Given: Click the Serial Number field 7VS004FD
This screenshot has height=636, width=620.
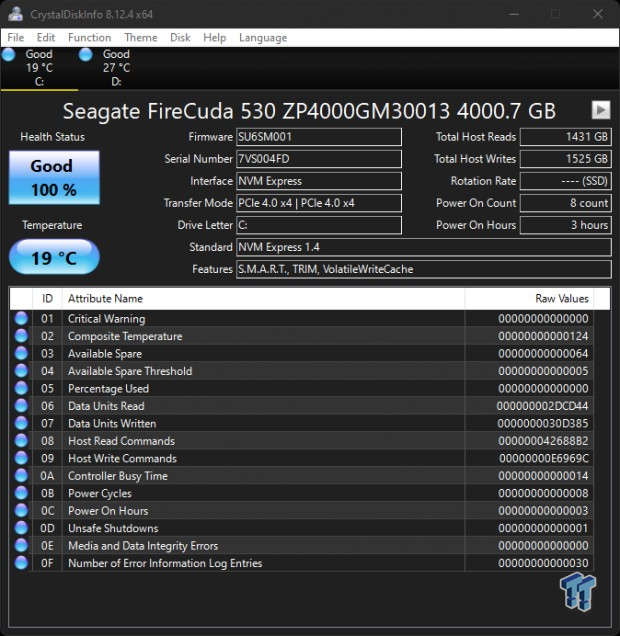Looking at the screenshot, I should click(x=319, y=159).
